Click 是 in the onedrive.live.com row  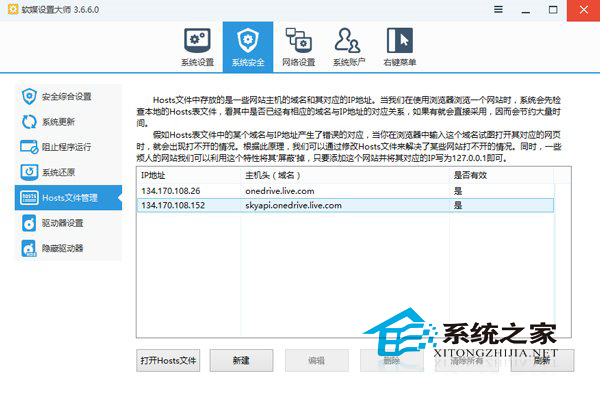[458, 191]
